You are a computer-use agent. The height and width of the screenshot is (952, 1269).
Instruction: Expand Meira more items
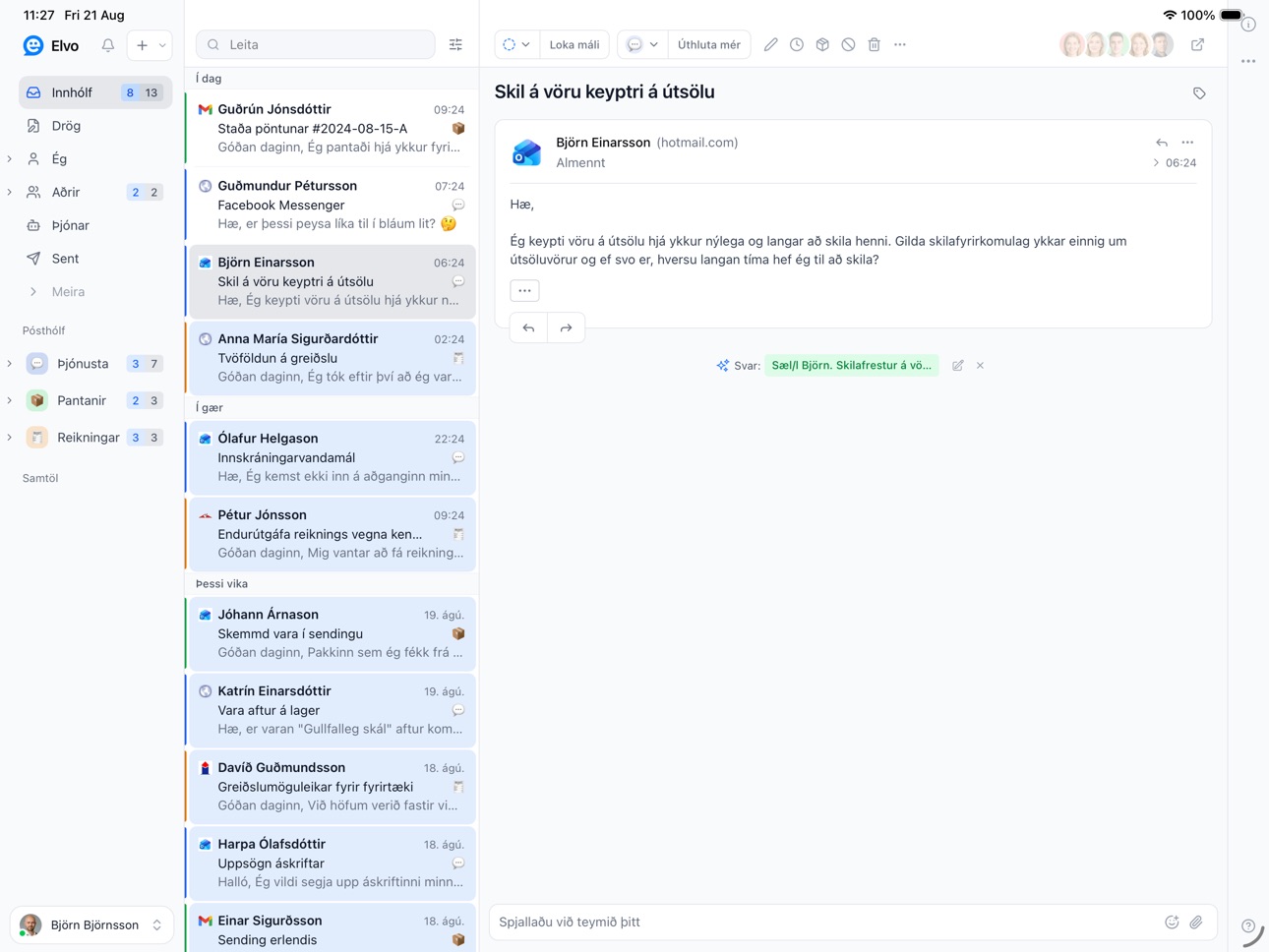click(95, 292)
